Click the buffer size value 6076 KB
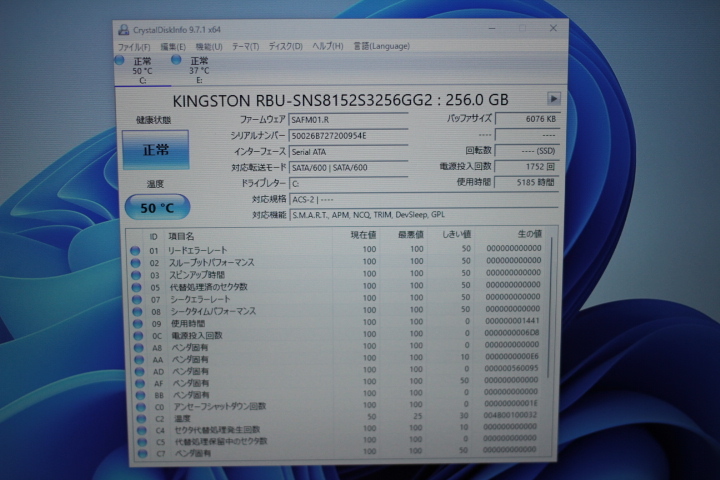Screen dimensions: 720x480 (526, 119)
